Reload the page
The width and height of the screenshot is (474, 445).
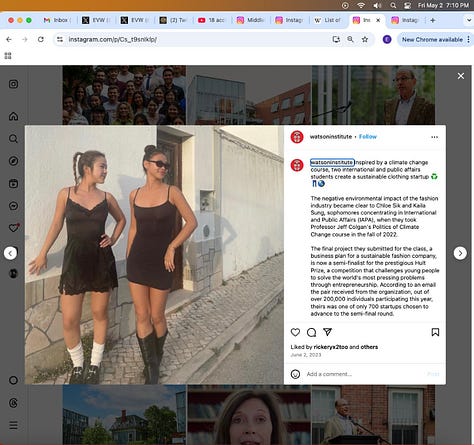tap(41, 39)
